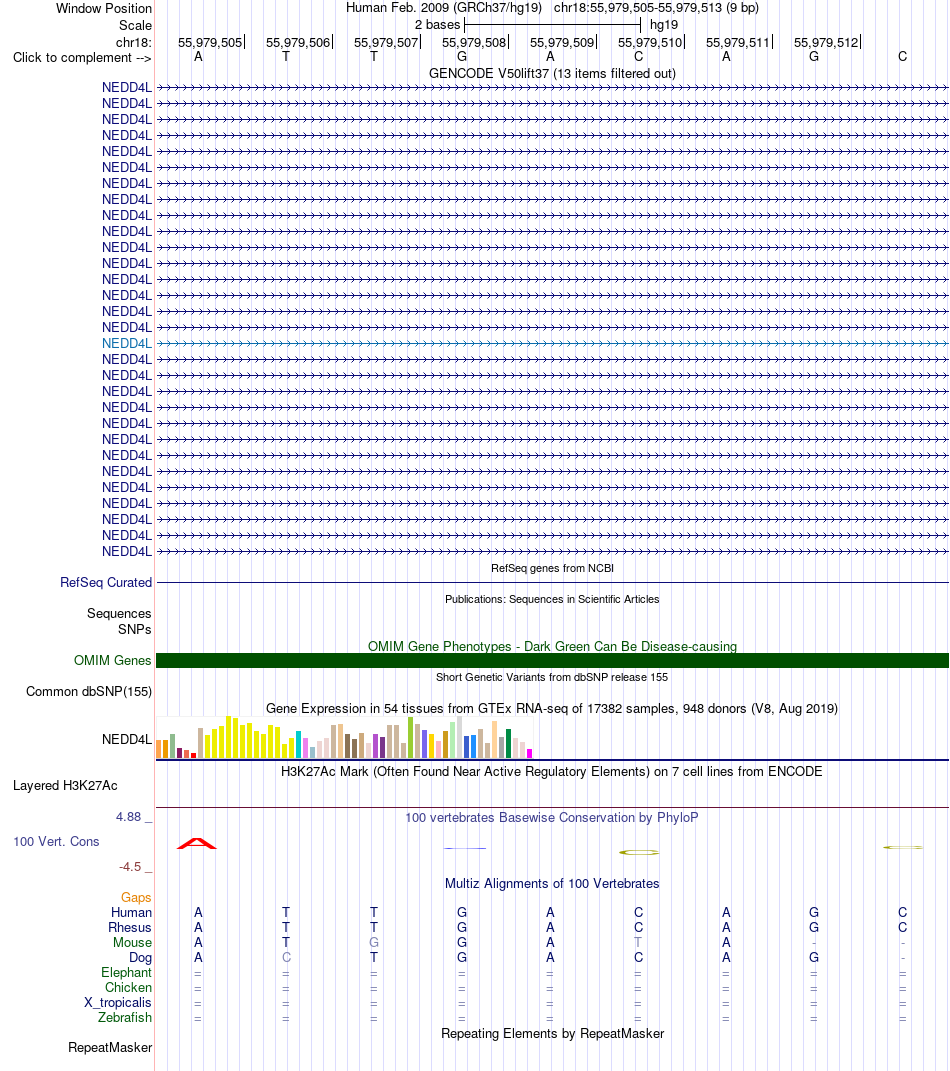Screen dimensions: 950x1071
Task: Click the 100 Vert. Cons label
Action: (56, 842)
